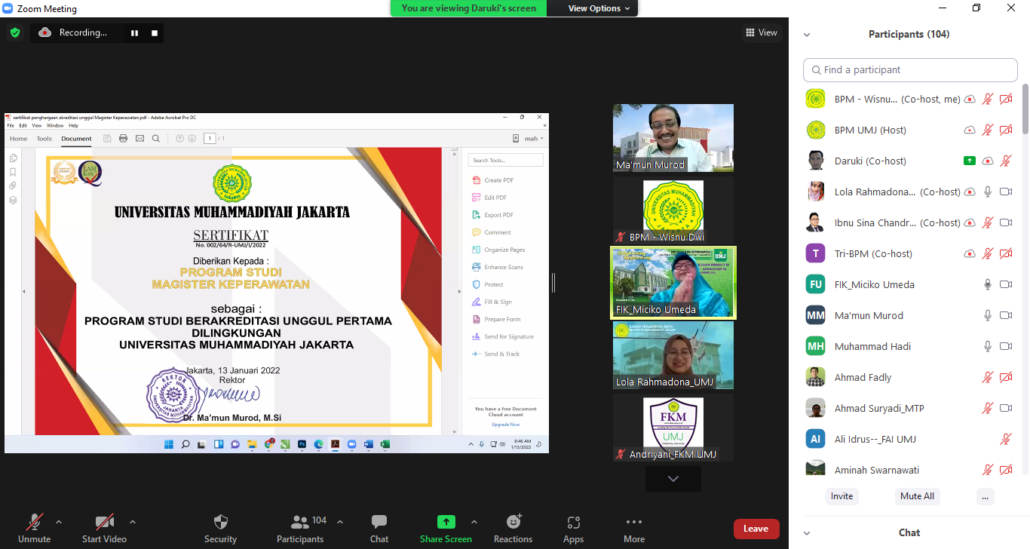Select Andriyani_FKM UMJ video thumbnail
The width and height of the screenshot is (1030, 549).
coord(673,428)
